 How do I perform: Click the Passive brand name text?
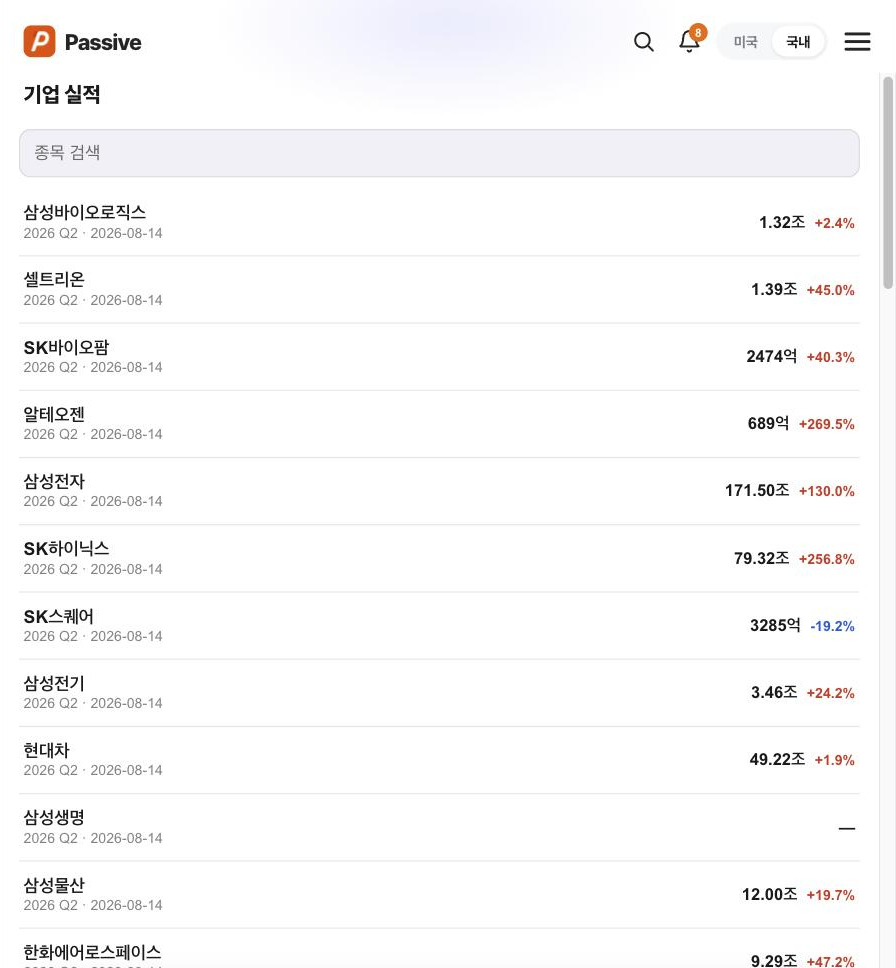click(x=103, y=42)
